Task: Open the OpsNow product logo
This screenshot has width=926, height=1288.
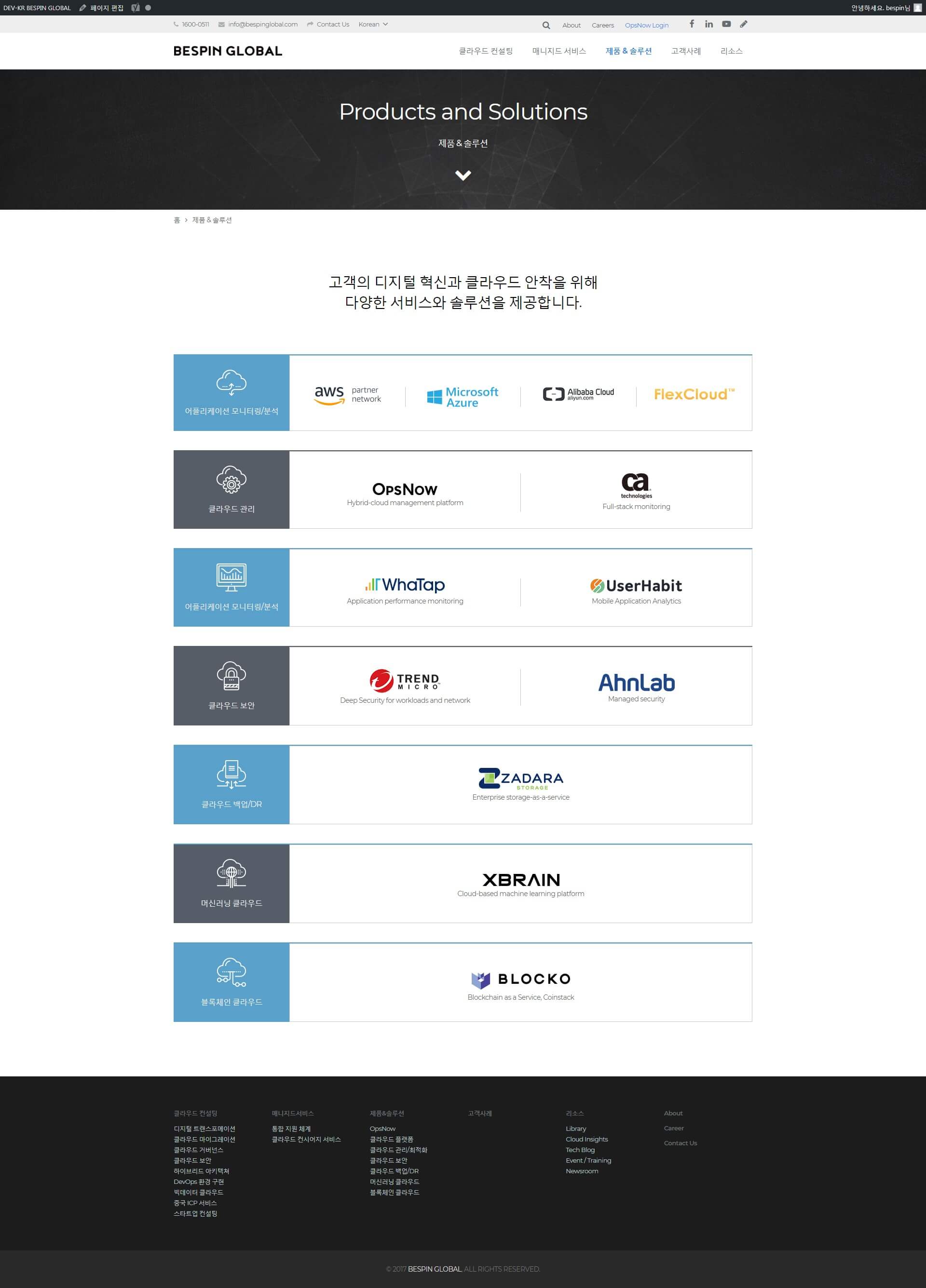Action: coord(405,489)
